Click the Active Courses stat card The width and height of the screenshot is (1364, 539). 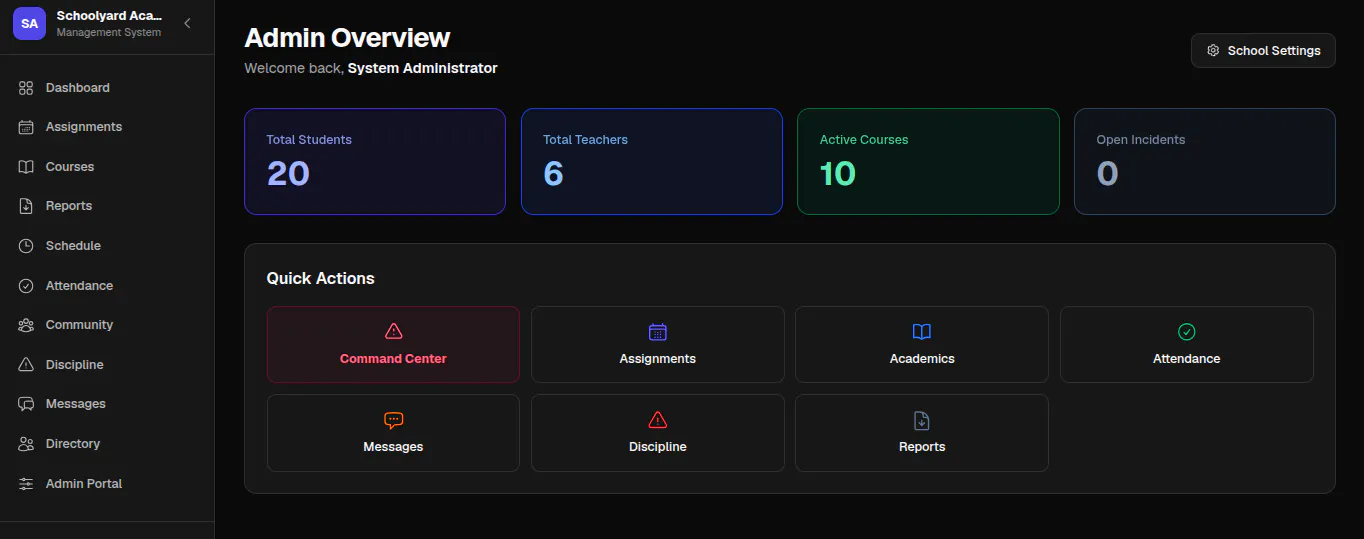[928, 161]
